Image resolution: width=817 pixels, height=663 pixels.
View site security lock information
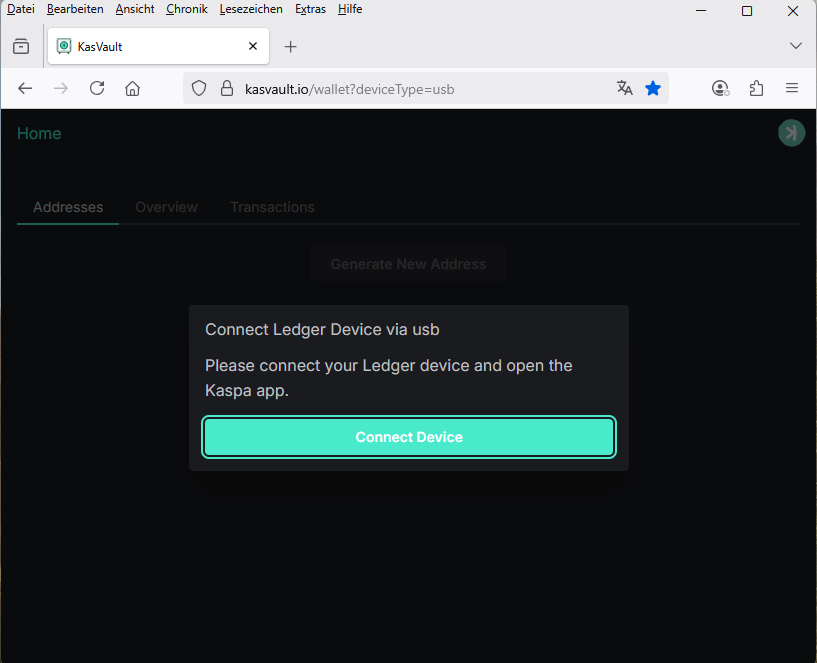click(227, 89)
